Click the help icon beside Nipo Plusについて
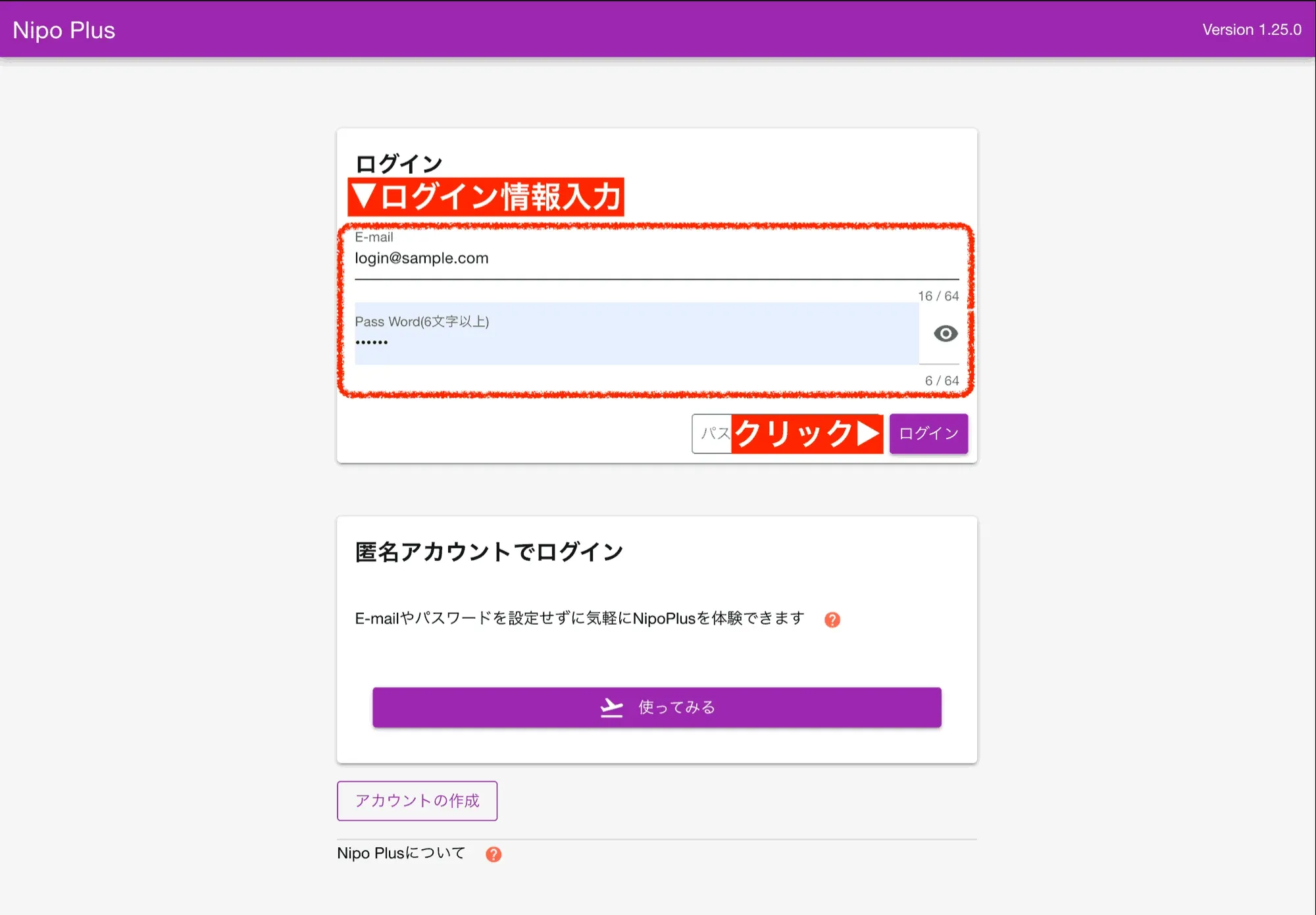Screen dimensions: 1316x915 pyautogui.click(x=493, y=853)
